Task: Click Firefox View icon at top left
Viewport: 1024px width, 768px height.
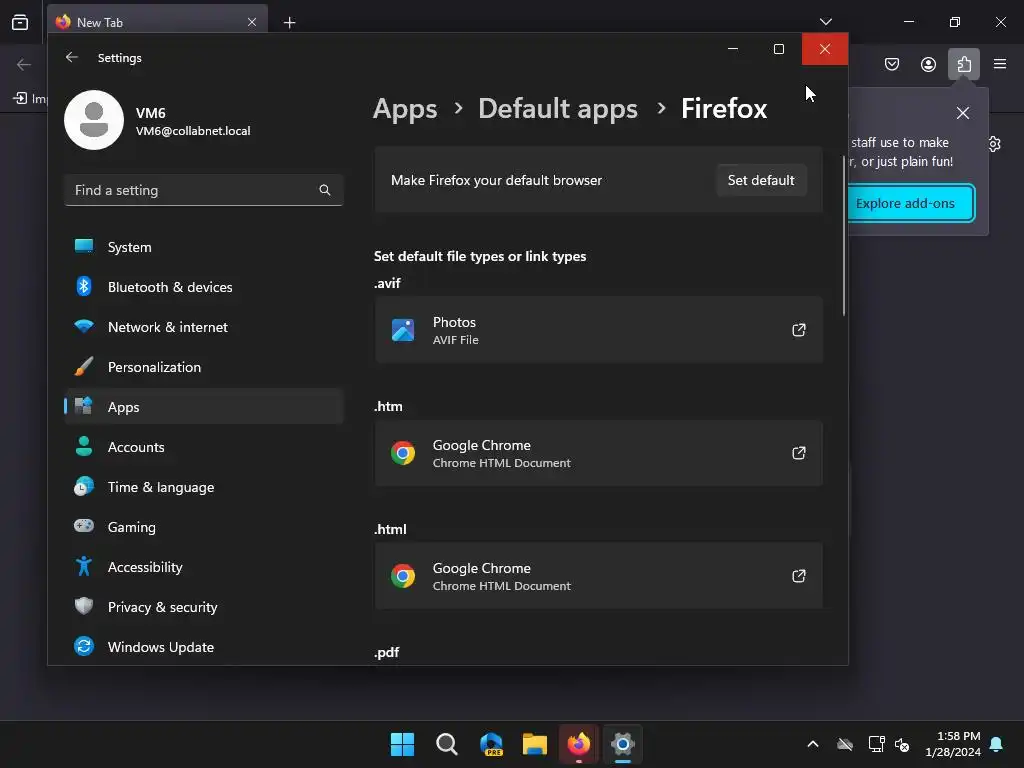Action: tap(20, 22)
